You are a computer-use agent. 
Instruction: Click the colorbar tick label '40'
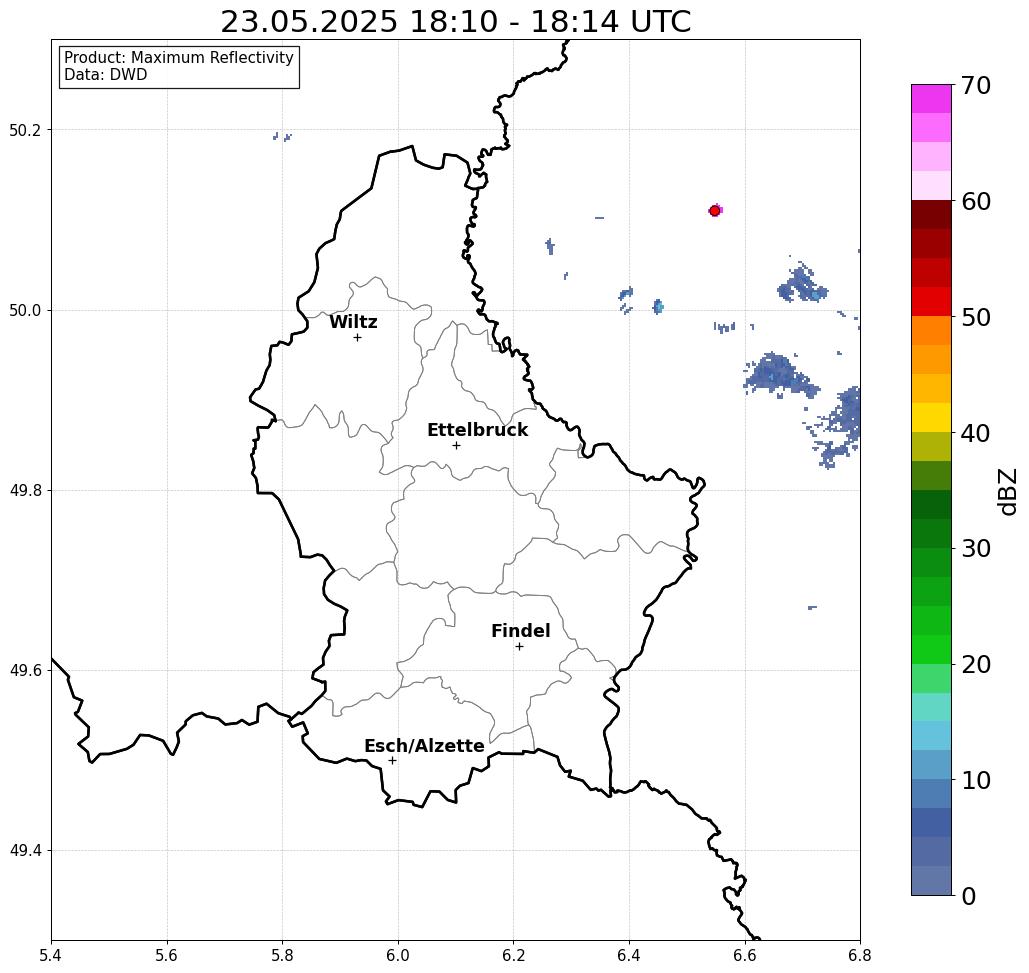click(x=976, y=433)
